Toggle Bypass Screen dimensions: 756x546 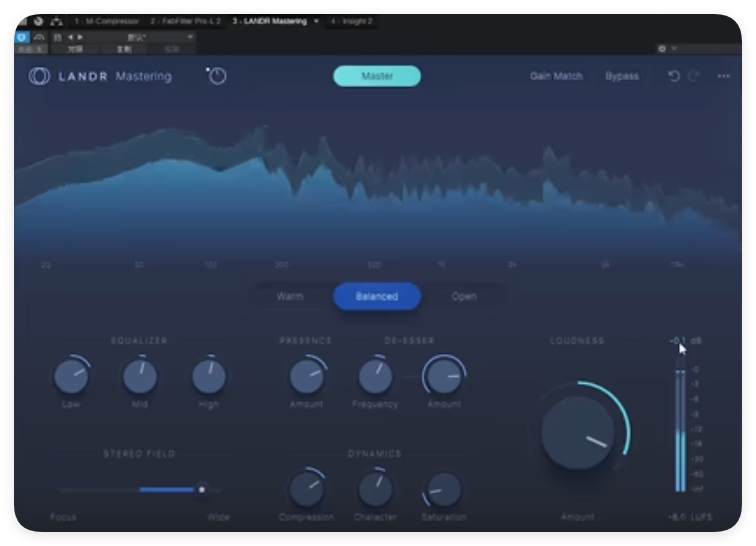coord(622,76)
